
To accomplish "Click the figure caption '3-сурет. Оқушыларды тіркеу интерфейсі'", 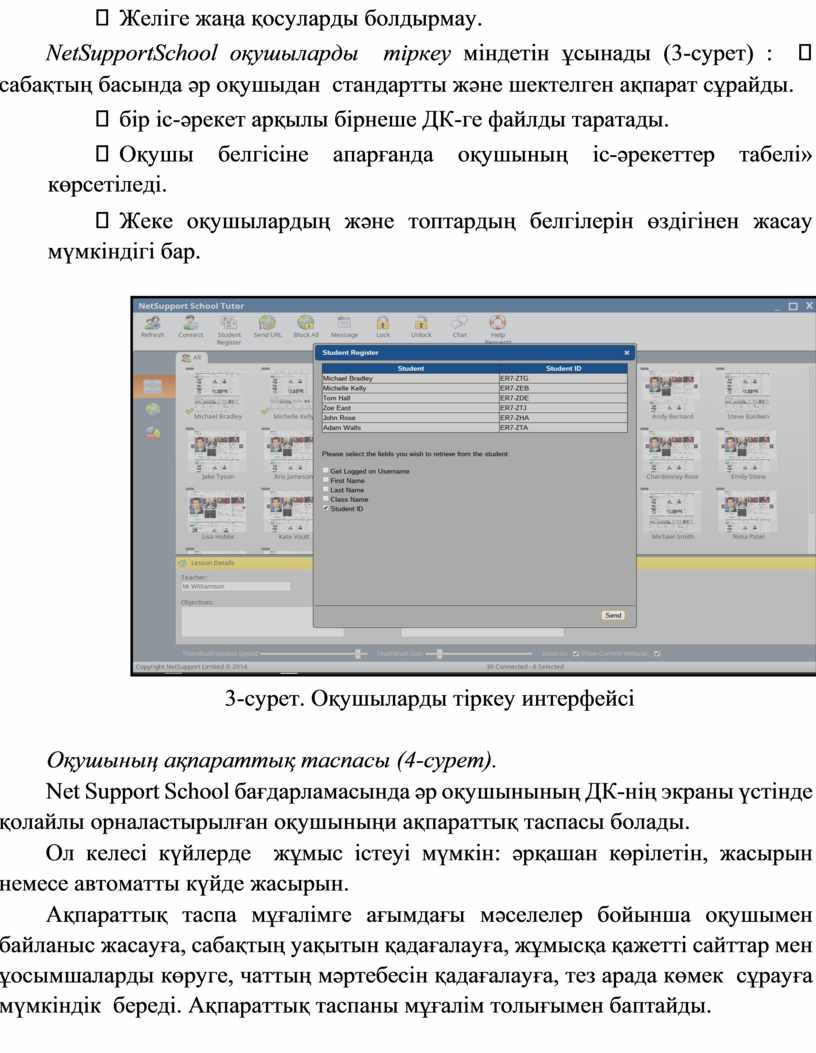I will [x=429, y=699].
